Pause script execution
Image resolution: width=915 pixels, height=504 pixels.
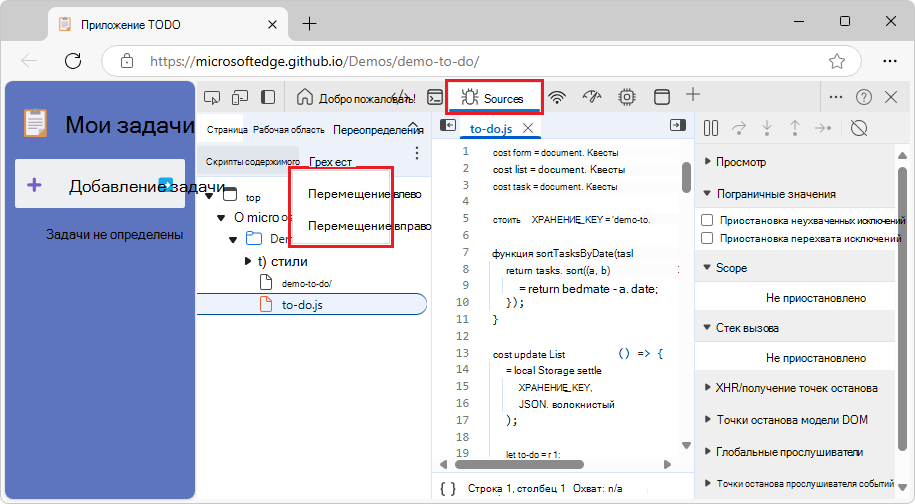click(711, 128)
